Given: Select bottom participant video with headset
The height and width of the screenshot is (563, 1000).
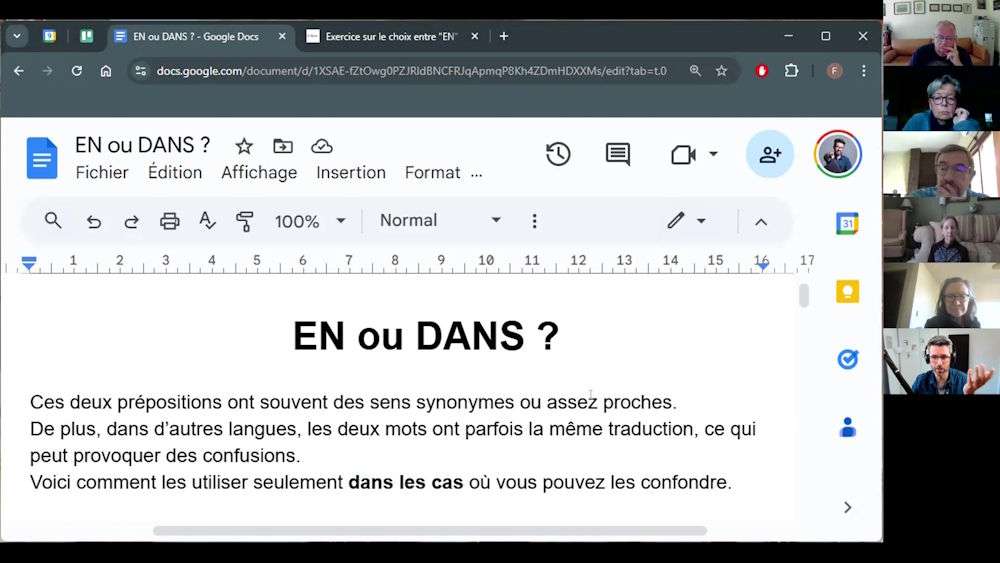Looking at the screenshot, I should (x=941, y=362).
